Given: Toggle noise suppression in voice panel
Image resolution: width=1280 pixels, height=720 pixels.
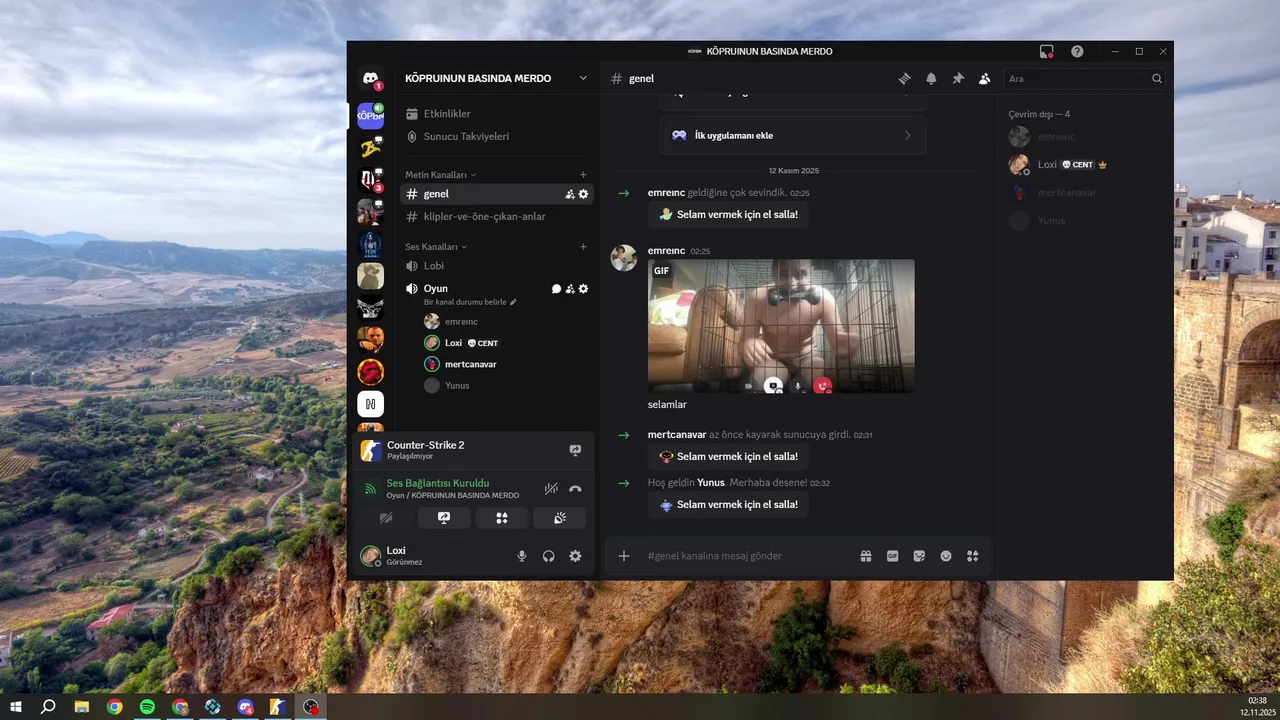Looking at the screenshot, I should (551, 489).
